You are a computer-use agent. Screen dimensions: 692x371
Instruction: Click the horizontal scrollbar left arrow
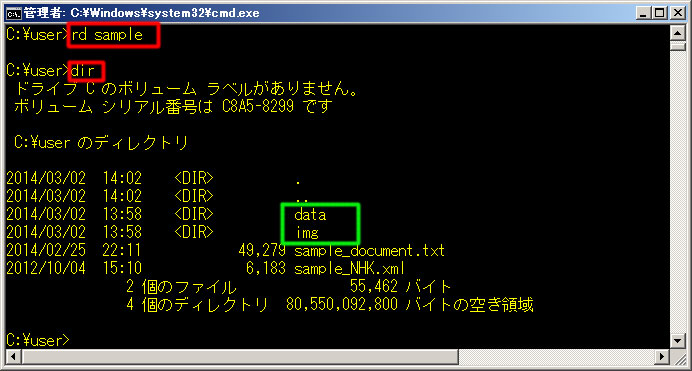click(x=13, y=356)
